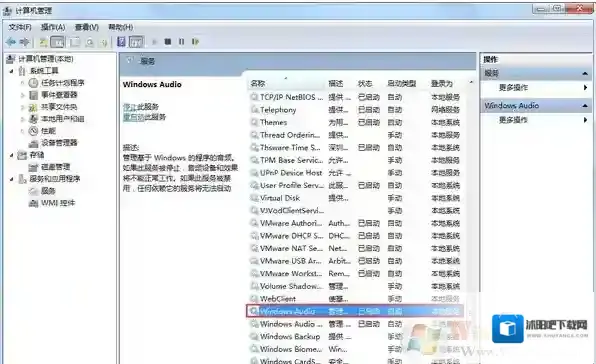596x364 pixels.
Task: Open the 操作(A) menu
Action: (x=53, y=27)
